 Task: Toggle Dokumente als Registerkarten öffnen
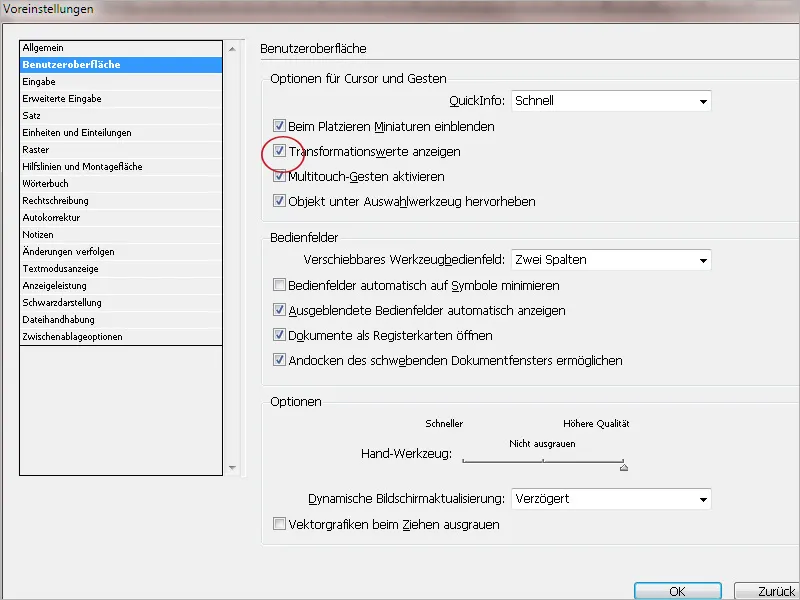279,335
